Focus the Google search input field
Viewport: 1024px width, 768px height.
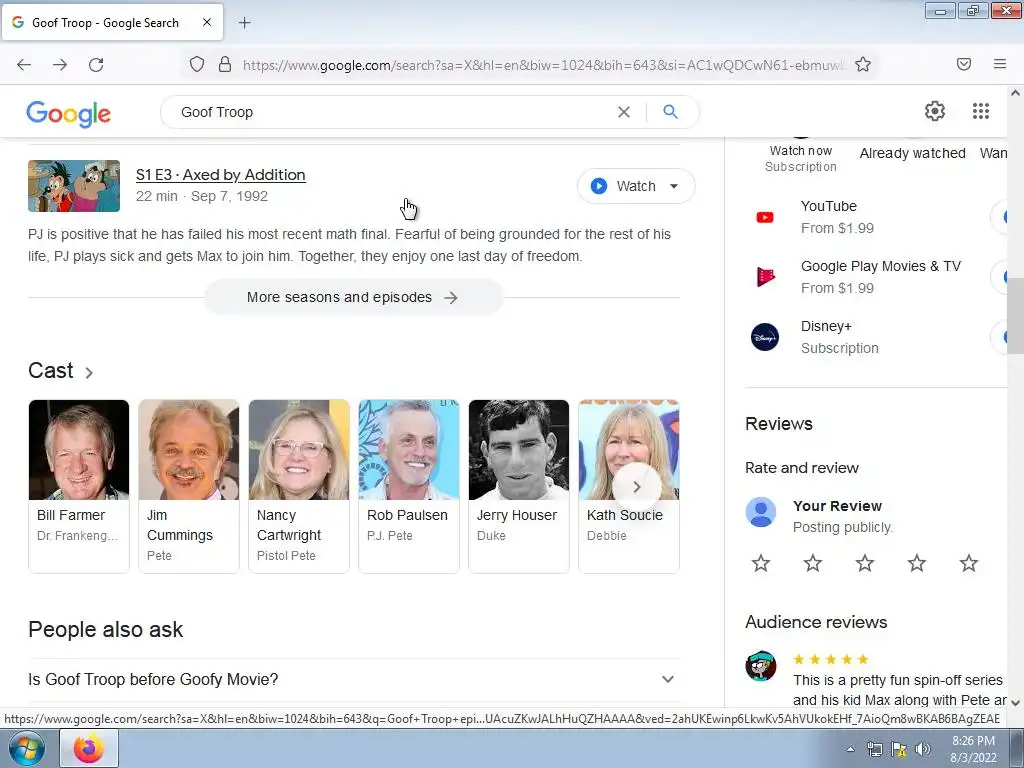coord(392,112)
